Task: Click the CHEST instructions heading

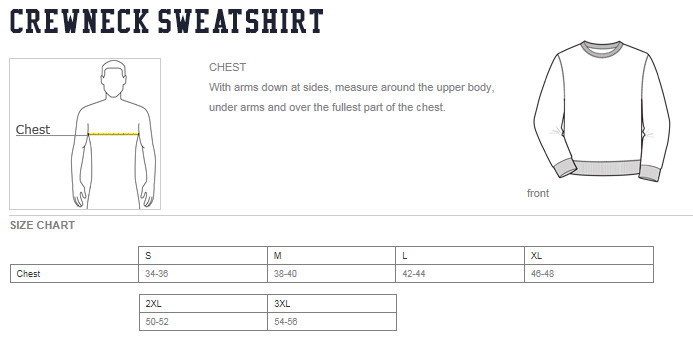Action: [x=227, y=67]
